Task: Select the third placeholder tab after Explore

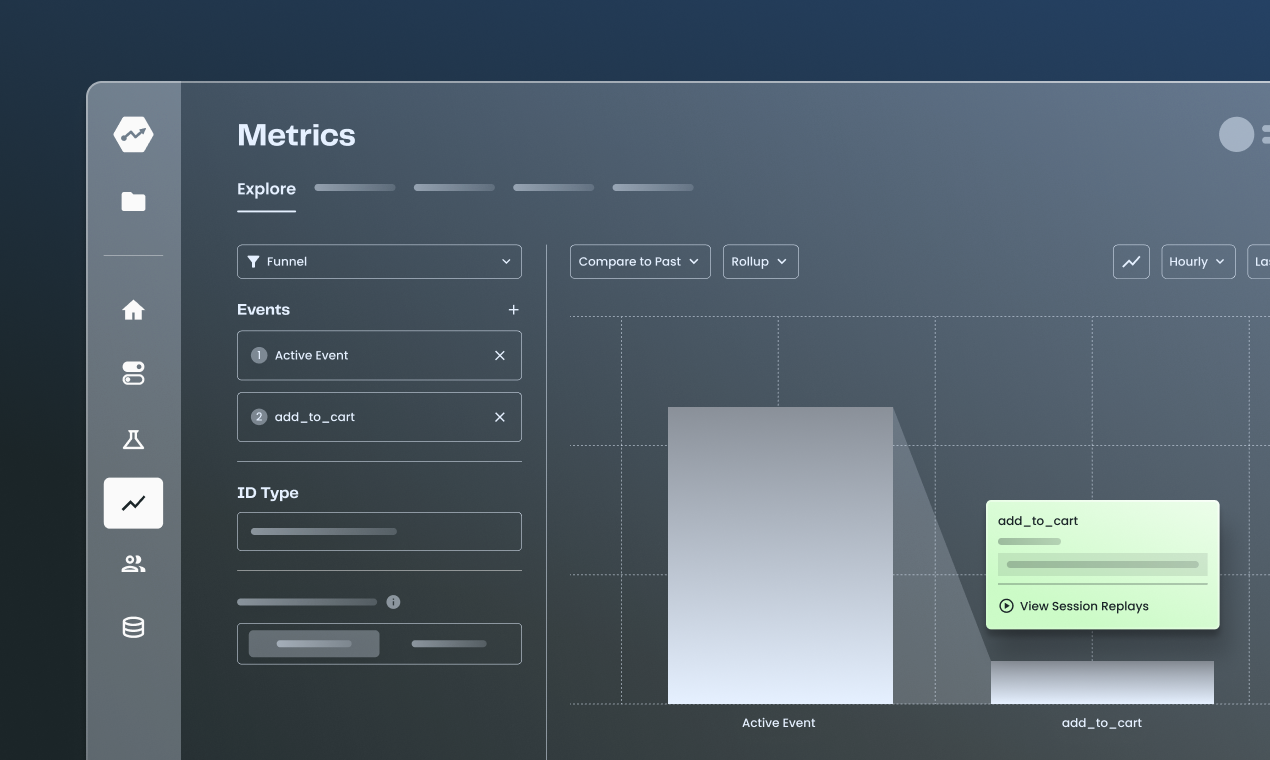Action: (553, 187)
